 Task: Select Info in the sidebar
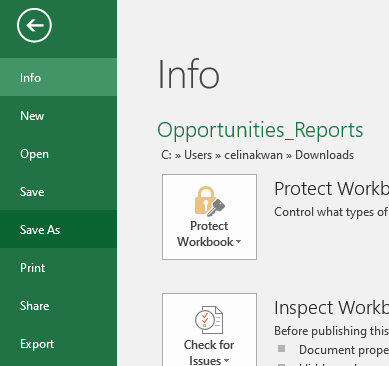58,77
